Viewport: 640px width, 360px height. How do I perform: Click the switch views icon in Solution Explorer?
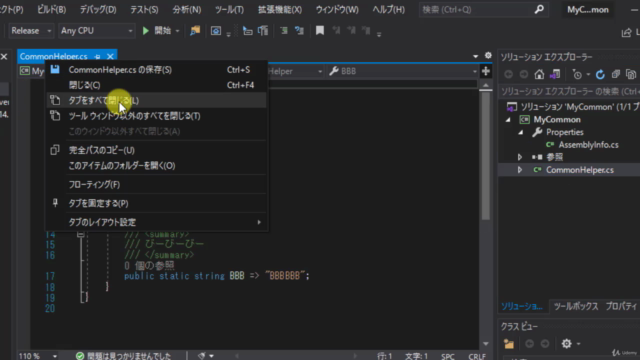pos(555,74)
